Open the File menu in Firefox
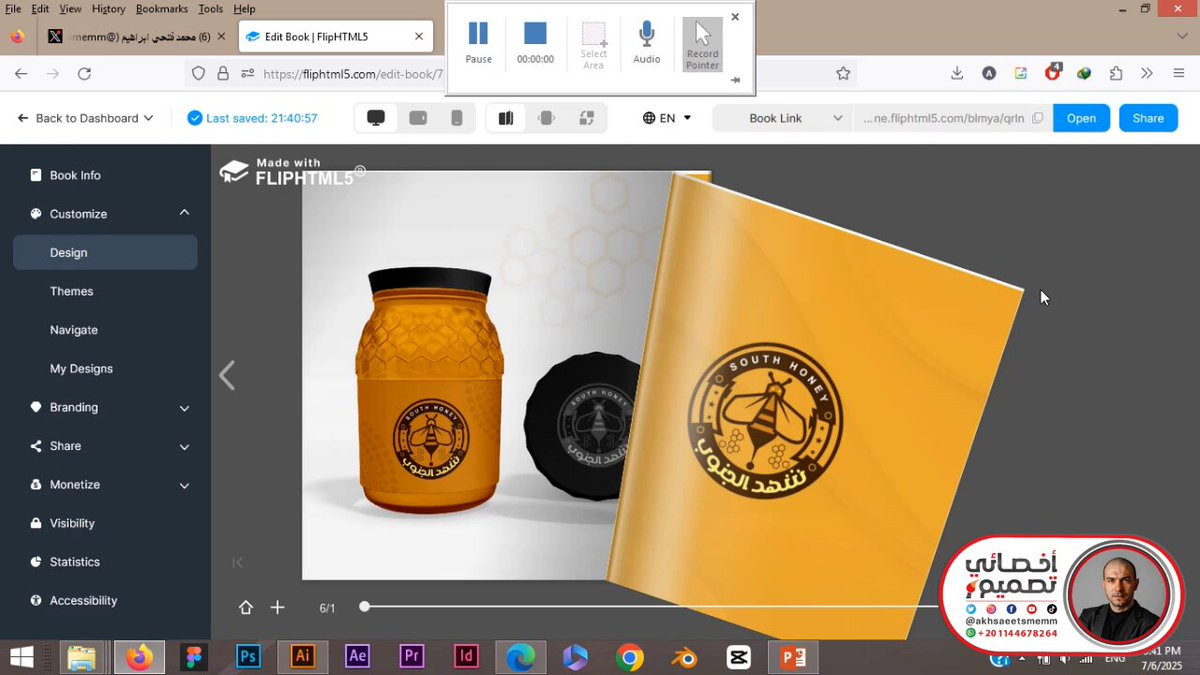 click(13, 9)
